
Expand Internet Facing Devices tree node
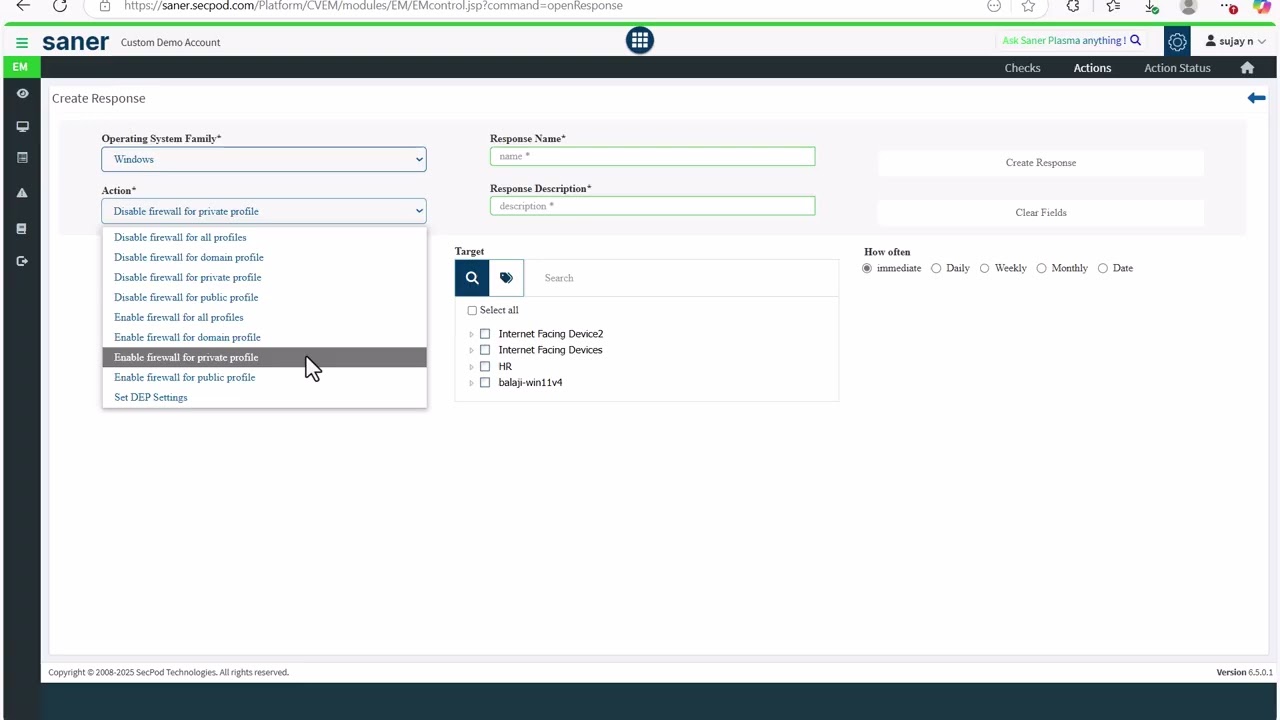click(471, 351)
